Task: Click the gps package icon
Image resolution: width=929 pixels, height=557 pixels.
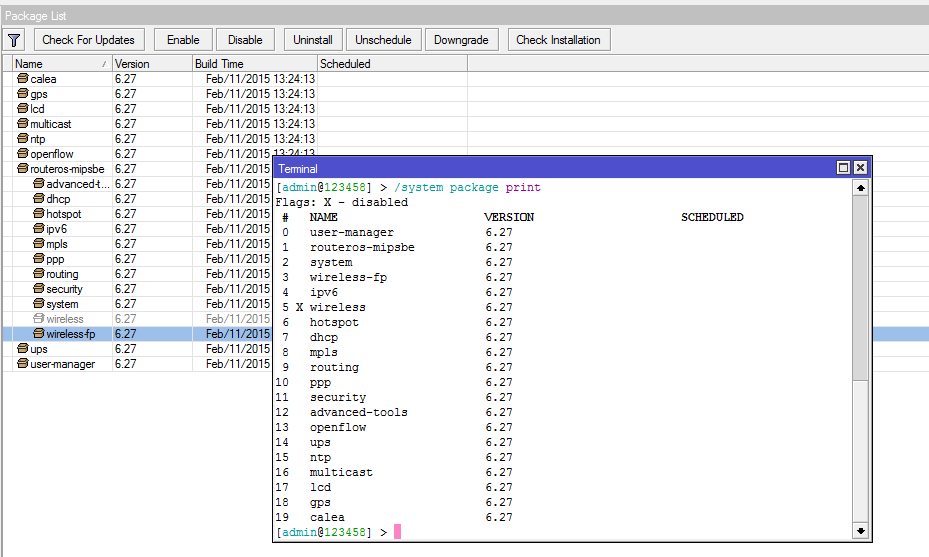Action: click(x=23, y=93)
